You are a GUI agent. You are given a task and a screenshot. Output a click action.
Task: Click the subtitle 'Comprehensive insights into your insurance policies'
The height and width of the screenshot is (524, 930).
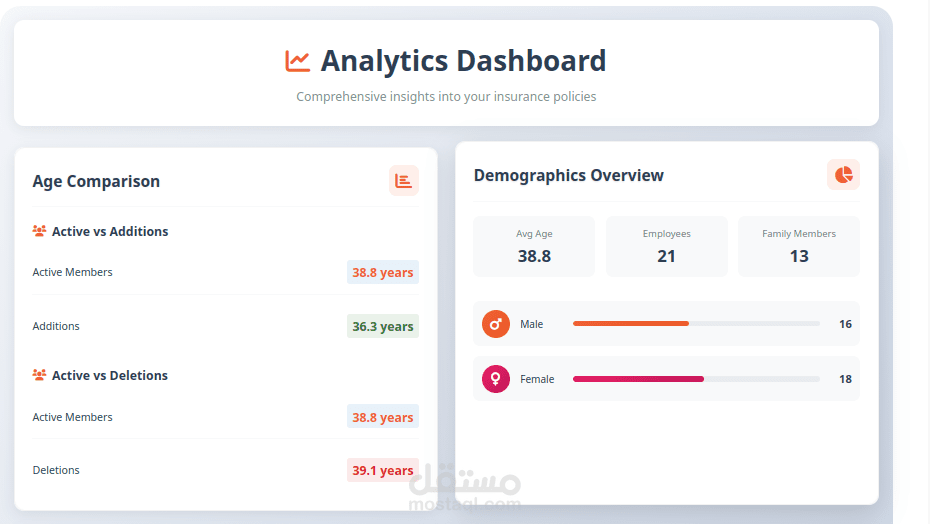[446, 97]
